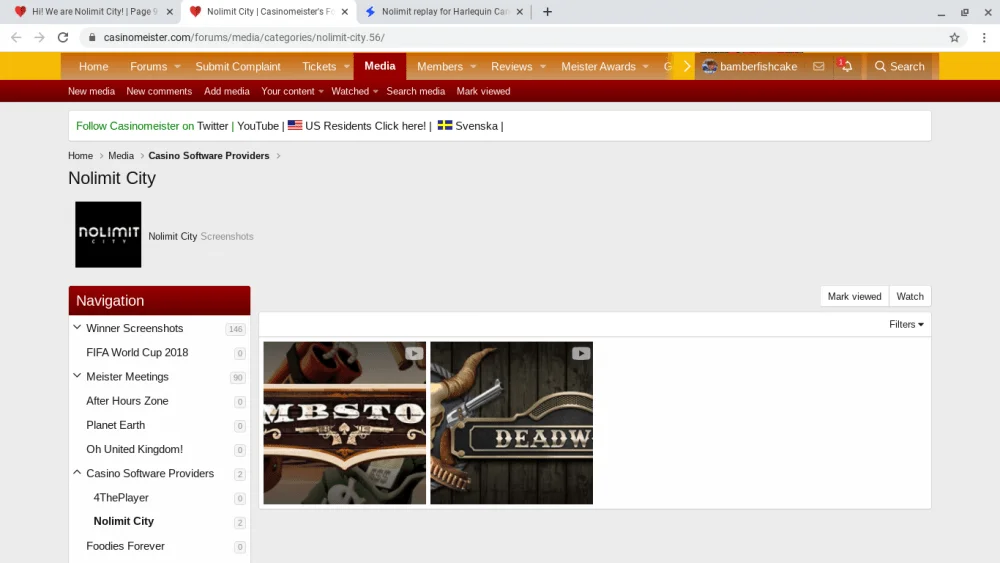
Task: Open Search media link
Action: click(415, 91)
